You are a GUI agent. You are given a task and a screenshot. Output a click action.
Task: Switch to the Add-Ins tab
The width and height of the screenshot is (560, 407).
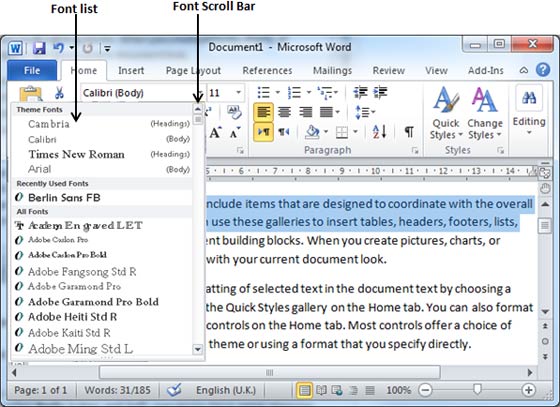pos(486,70)
